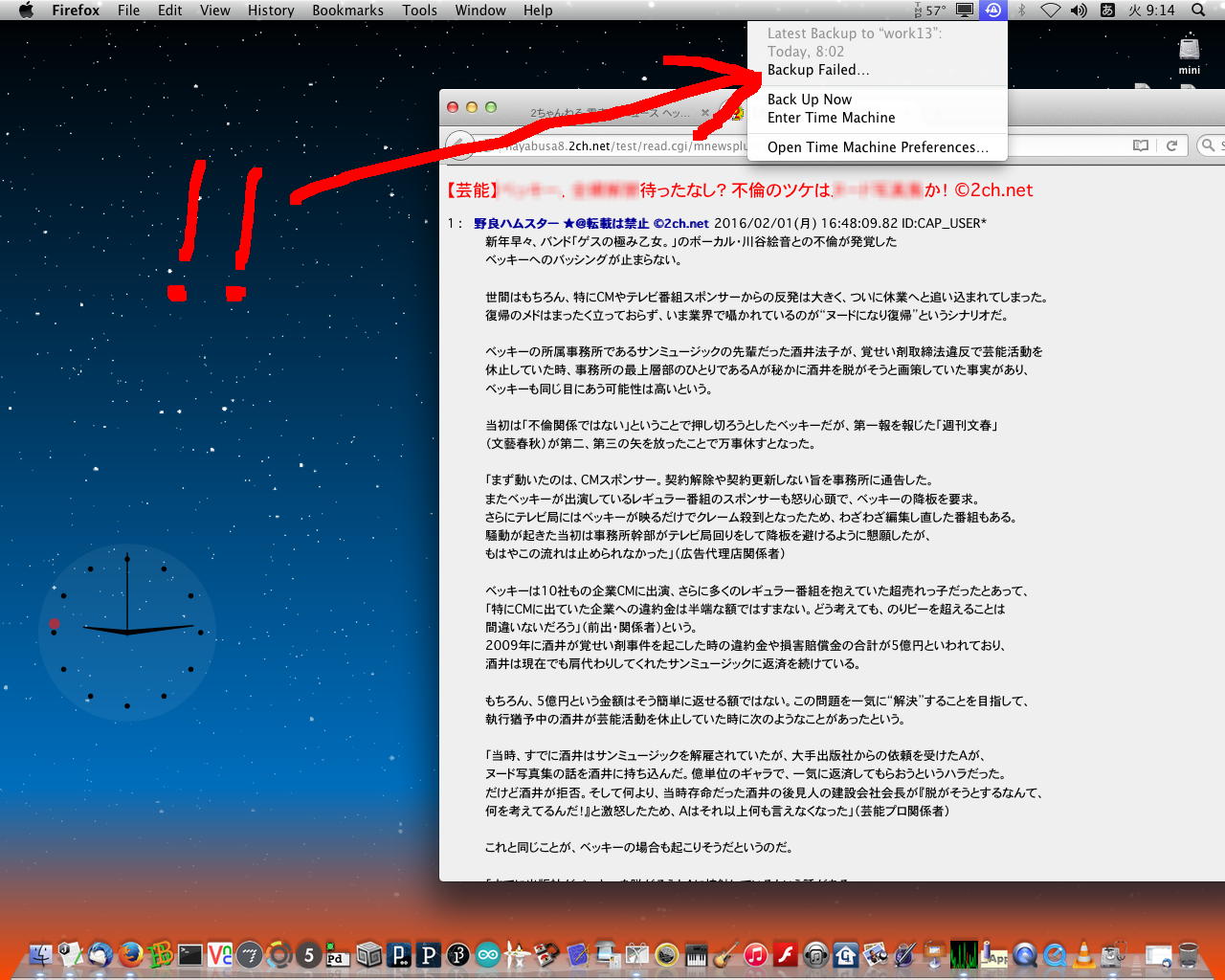Launch the green waveform audio app in the Dock
The height and width of the screenshot is (980, 1225).
click(x=964, y=954)
